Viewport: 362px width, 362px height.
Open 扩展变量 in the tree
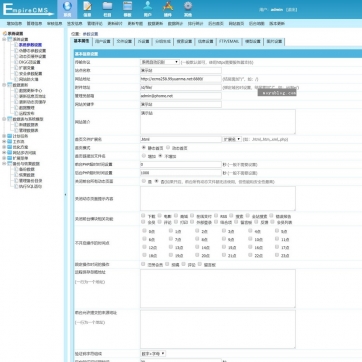click(26, 68)
